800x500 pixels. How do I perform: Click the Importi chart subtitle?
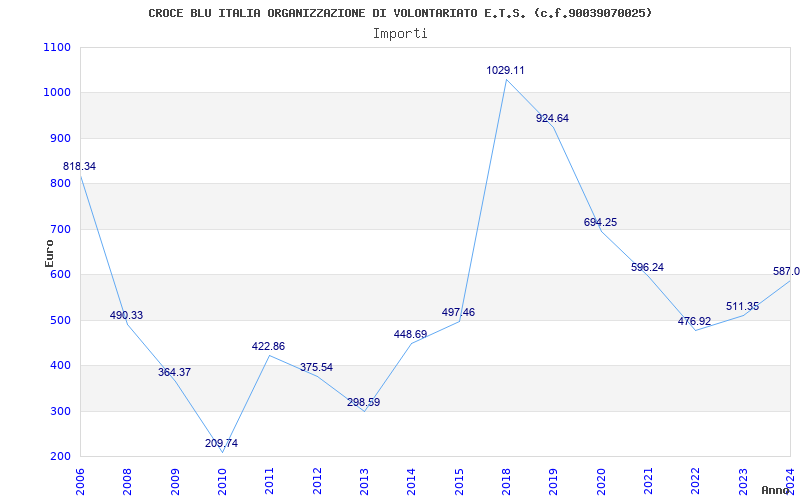400,34
